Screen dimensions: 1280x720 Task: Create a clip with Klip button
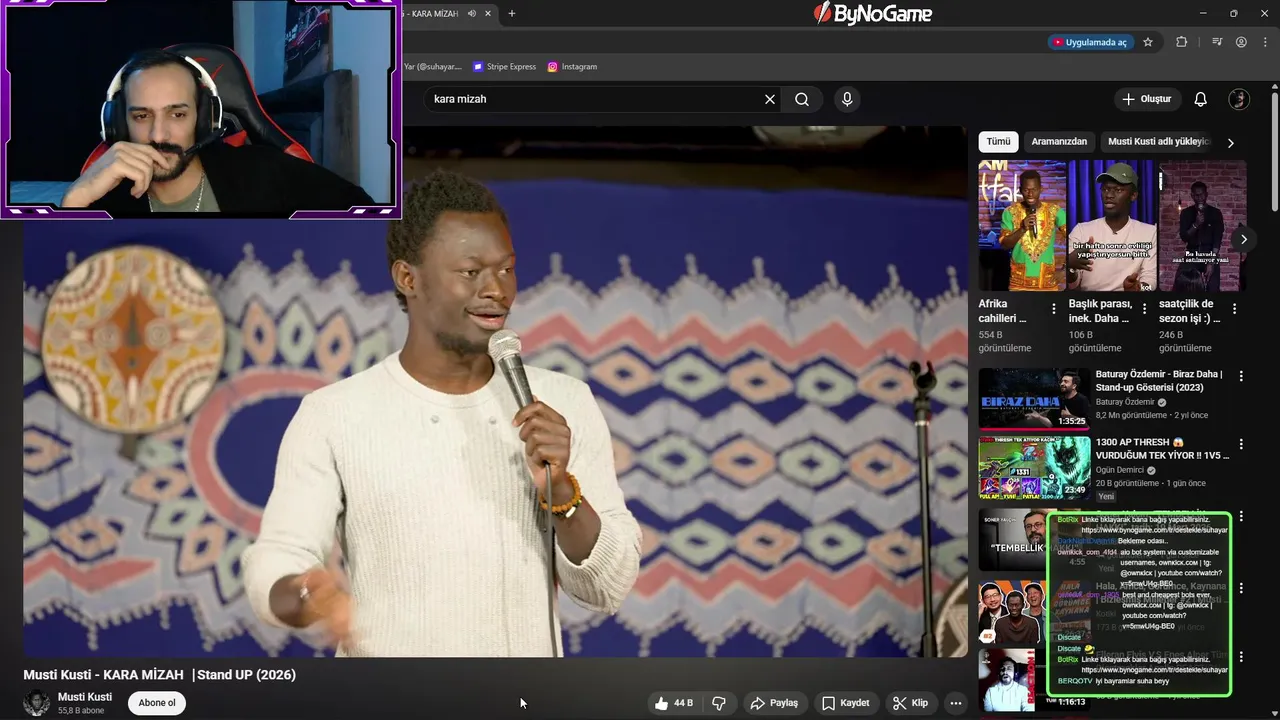910,703
